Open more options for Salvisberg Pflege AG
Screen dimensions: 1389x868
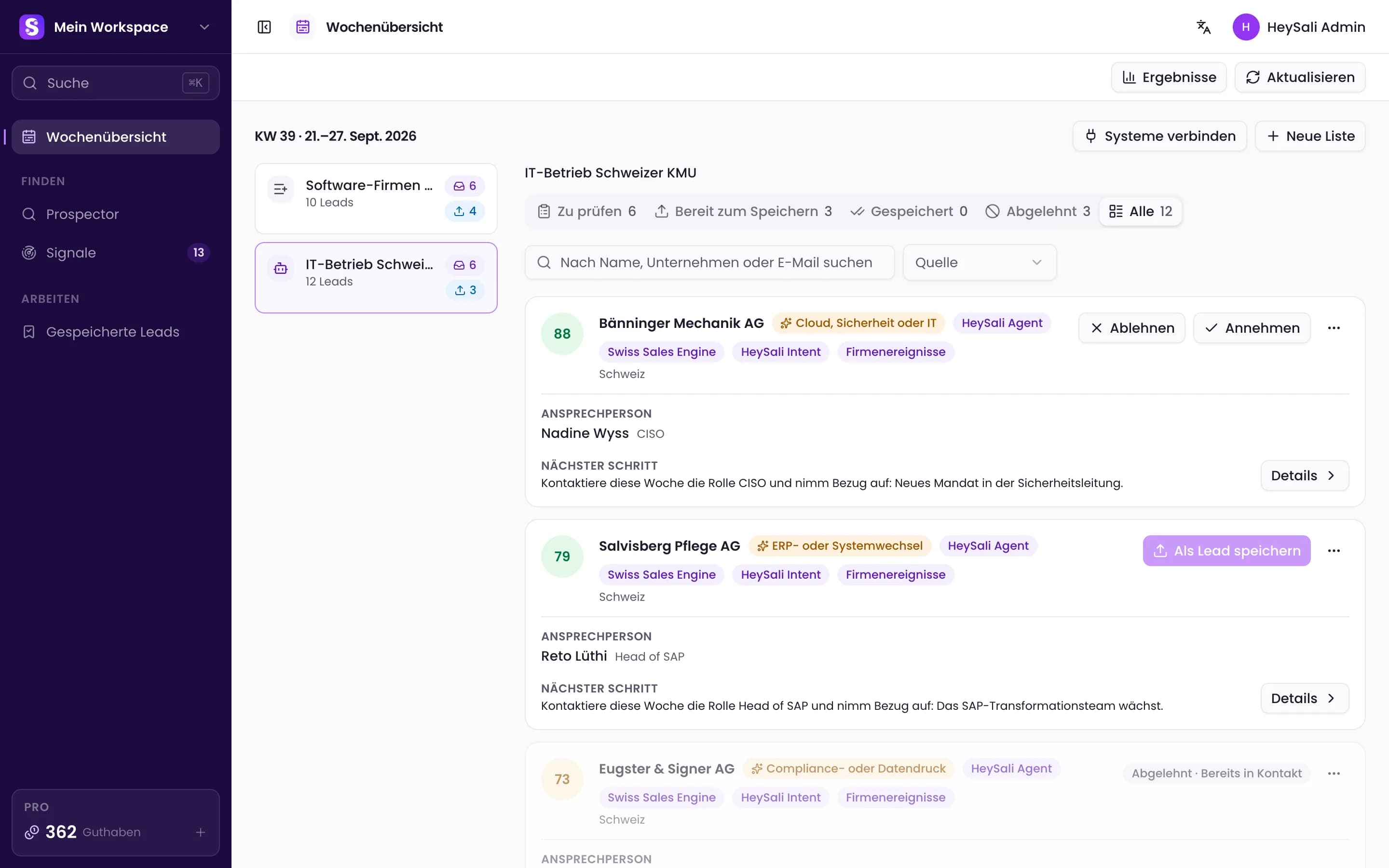[1334, 551]
